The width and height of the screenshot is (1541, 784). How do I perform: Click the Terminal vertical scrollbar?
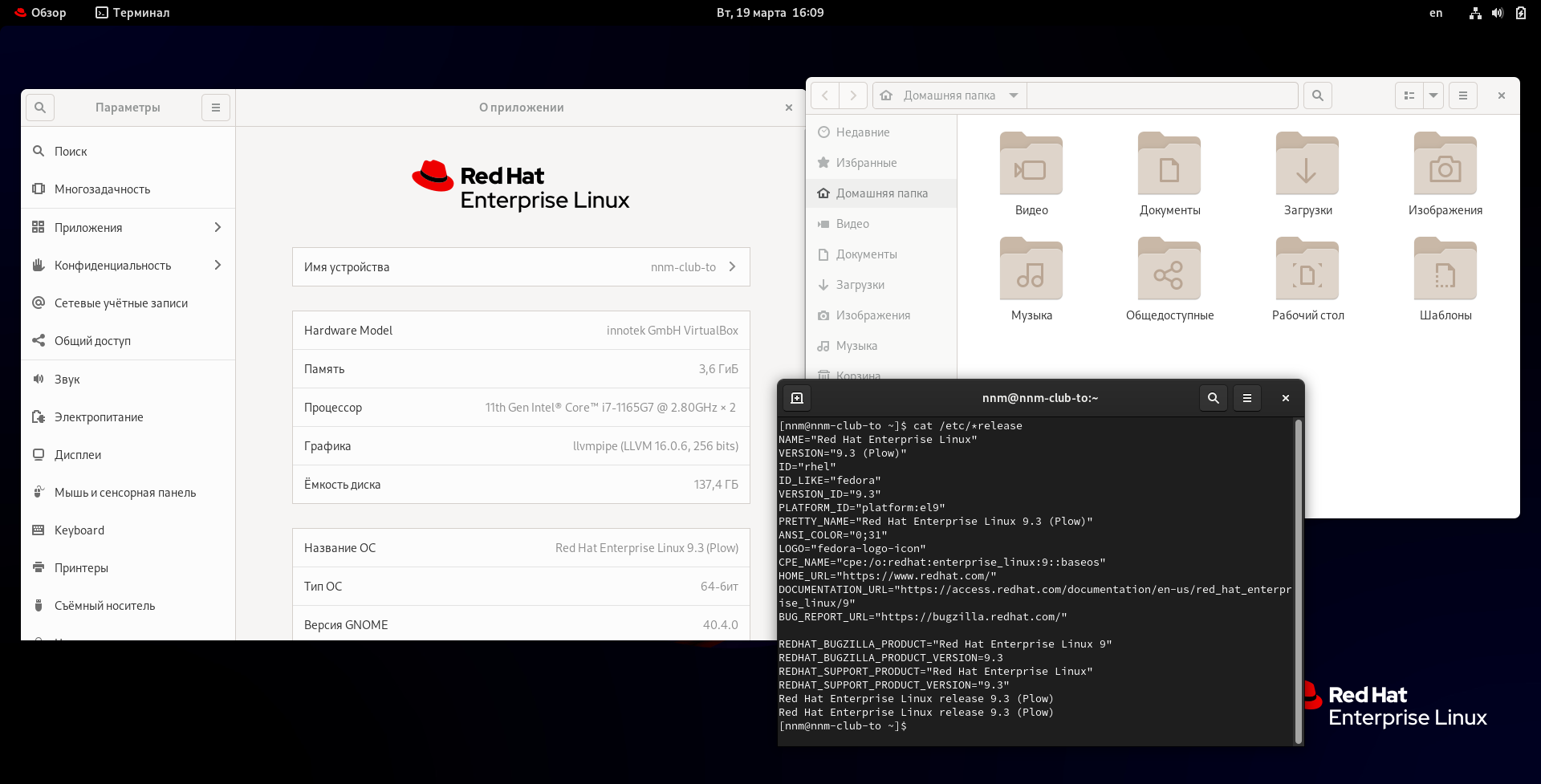[1298, 581]
